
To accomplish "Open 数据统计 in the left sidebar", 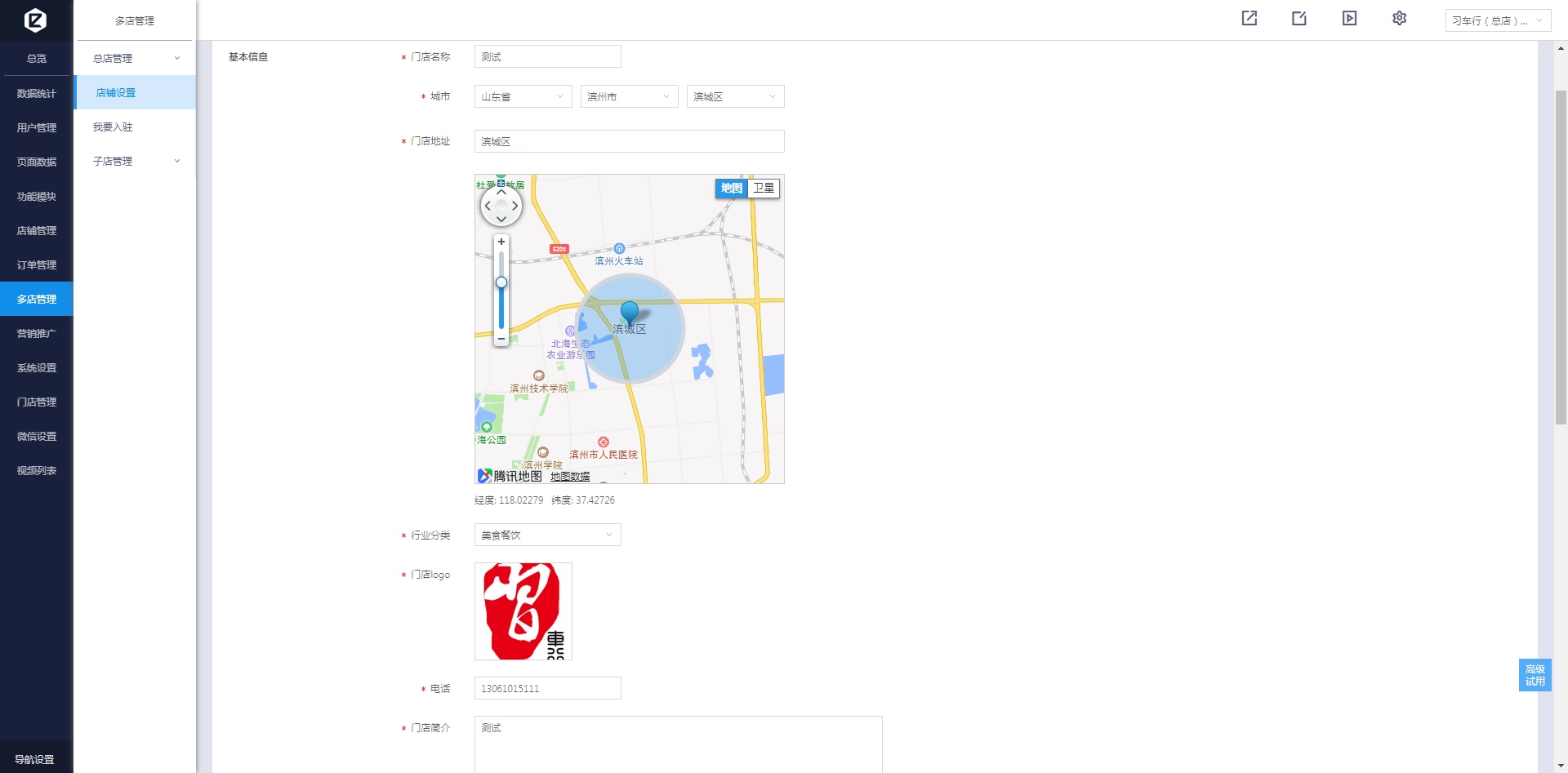I will tap(37, 94).
